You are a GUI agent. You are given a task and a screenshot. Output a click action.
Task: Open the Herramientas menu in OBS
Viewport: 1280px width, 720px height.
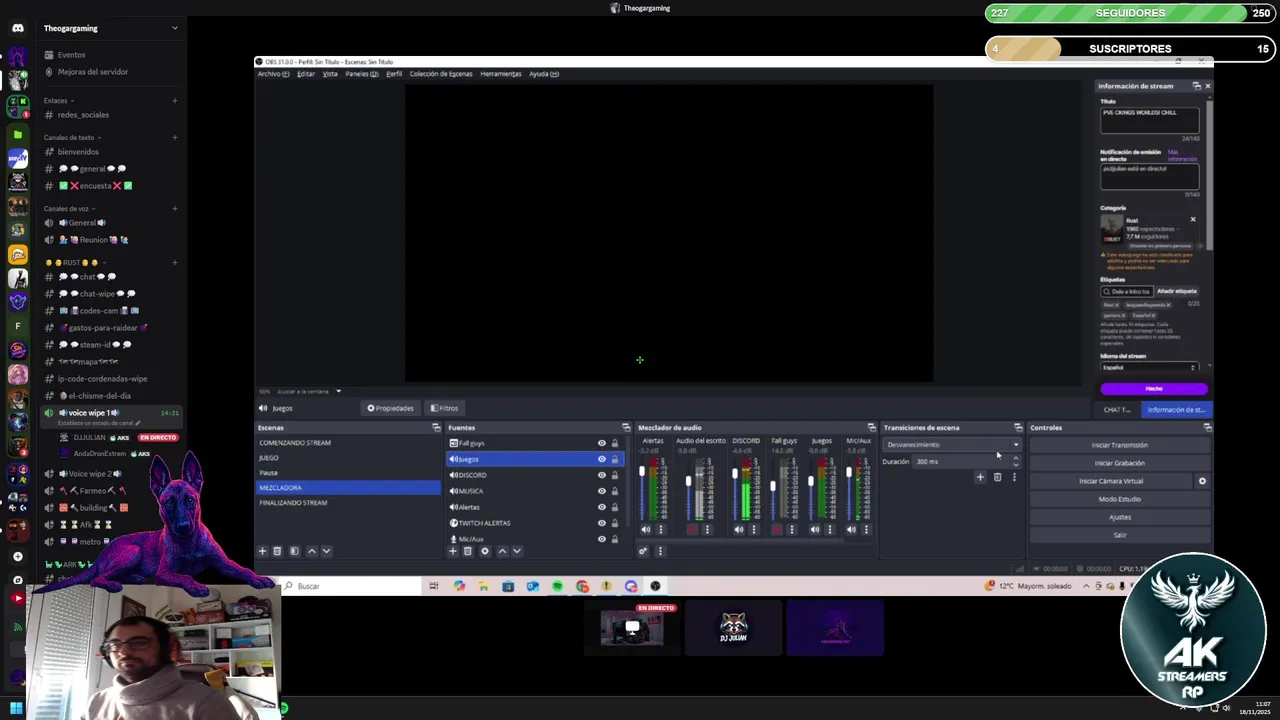[501, 74]
